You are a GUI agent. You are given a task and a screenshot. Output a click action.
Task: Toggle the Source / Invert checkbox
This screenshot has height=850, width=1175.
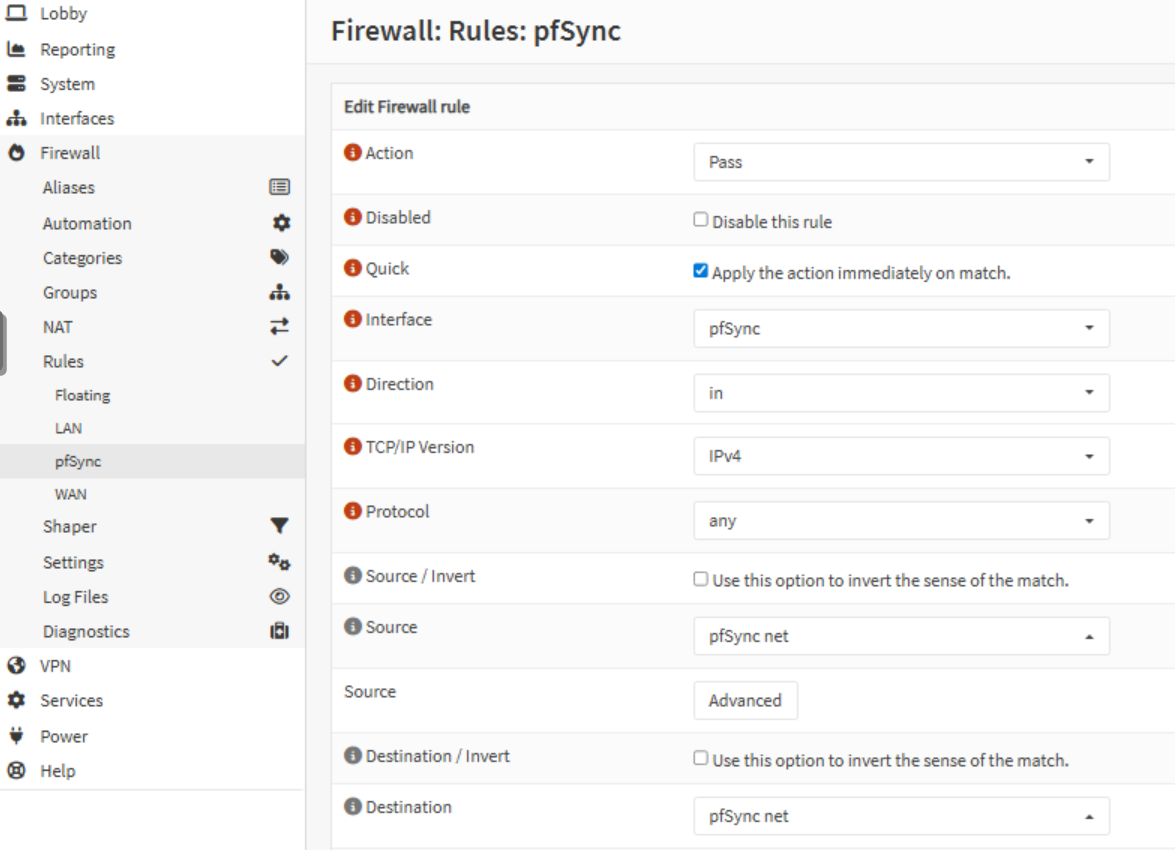(701, 579)
